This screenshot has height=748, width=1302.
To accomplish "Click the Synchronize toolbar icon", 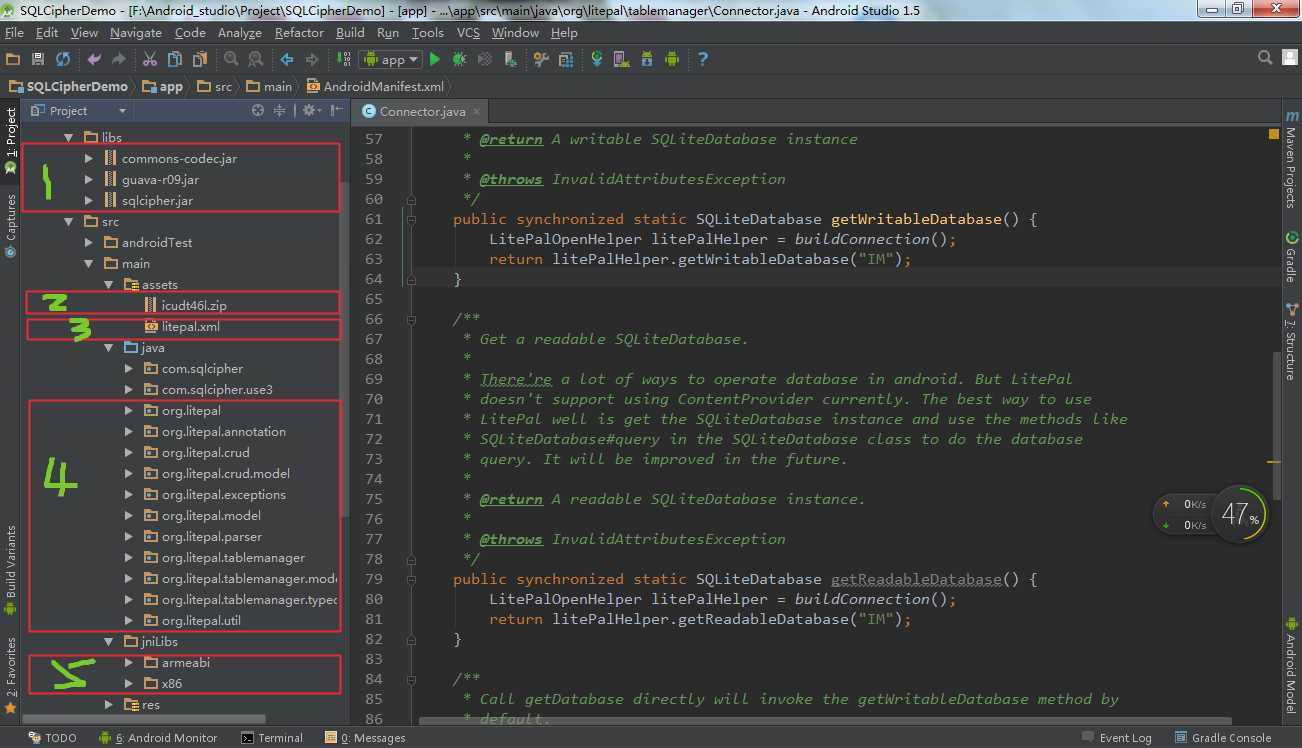I will [63, 60].
